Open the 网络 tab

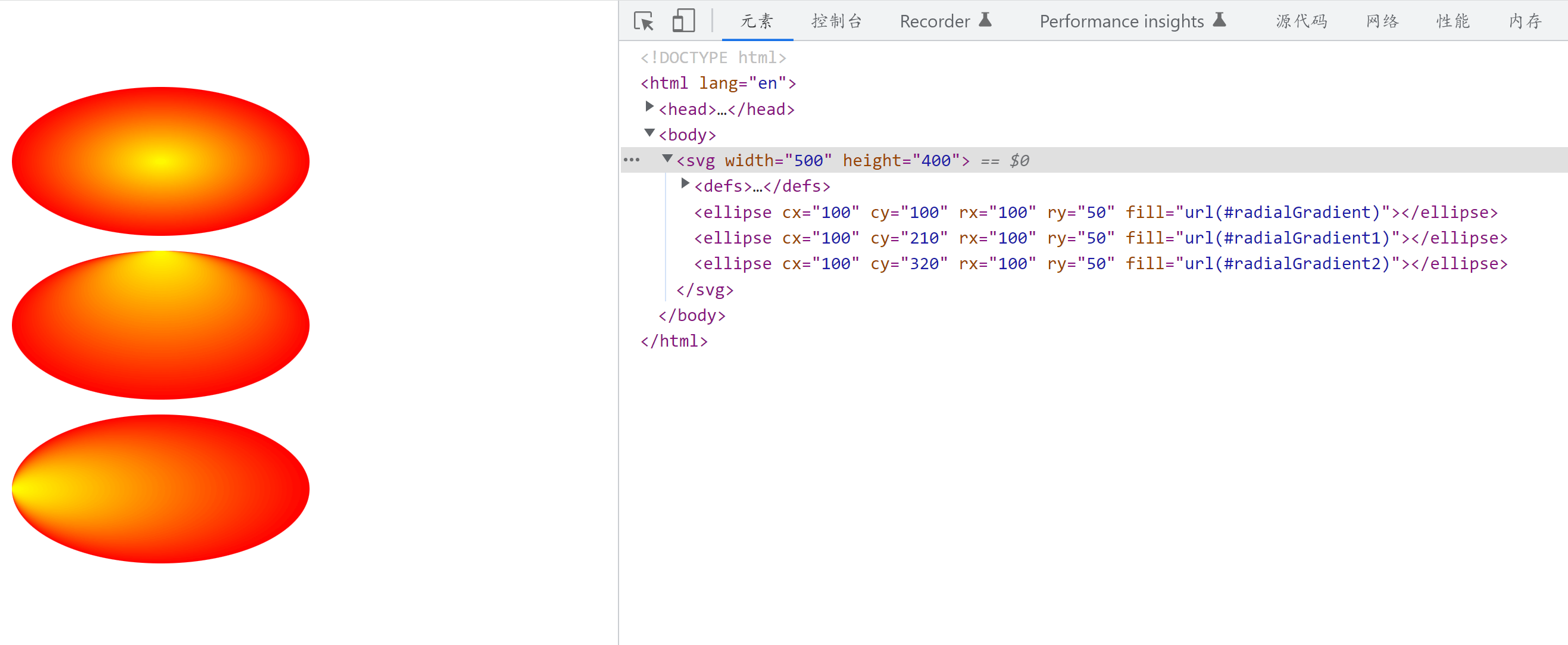[x=1382, y=21]
